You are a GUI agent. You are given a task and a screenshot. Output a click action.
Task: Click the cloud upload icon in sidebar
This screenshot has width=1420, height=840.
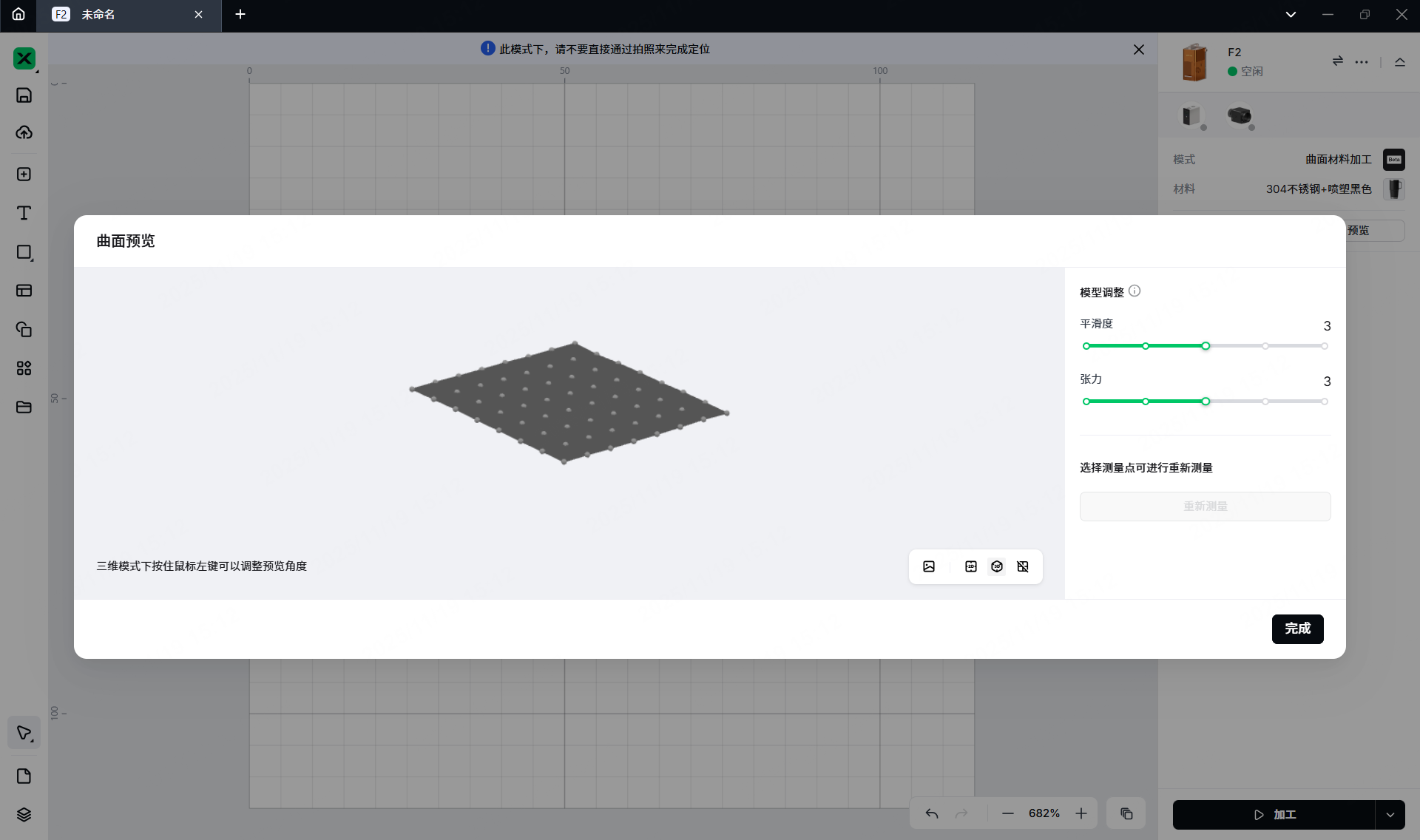pyautogui.click(x=24, y=132)
